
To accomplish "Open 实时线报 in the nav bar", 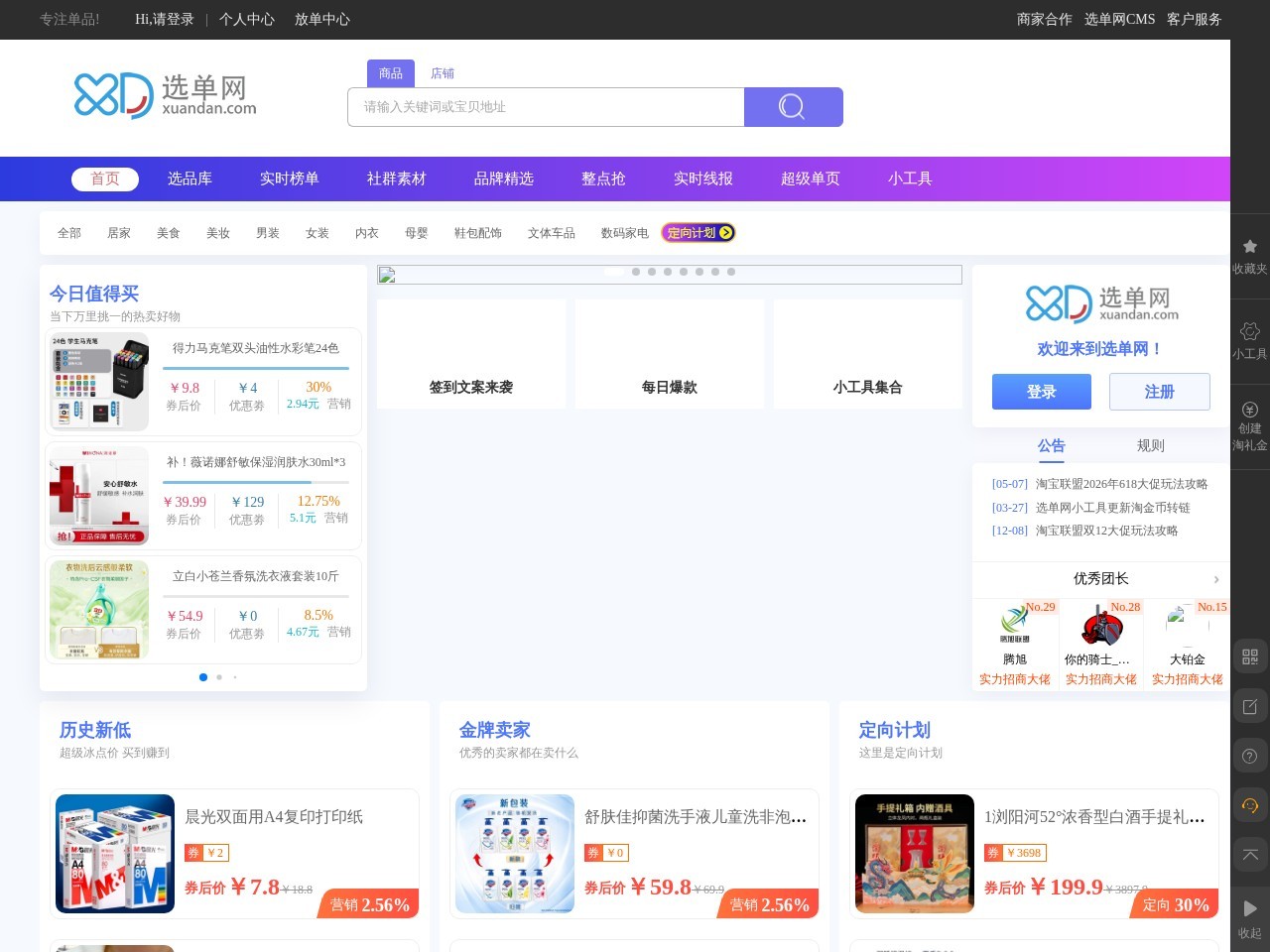I will point(703,178).
